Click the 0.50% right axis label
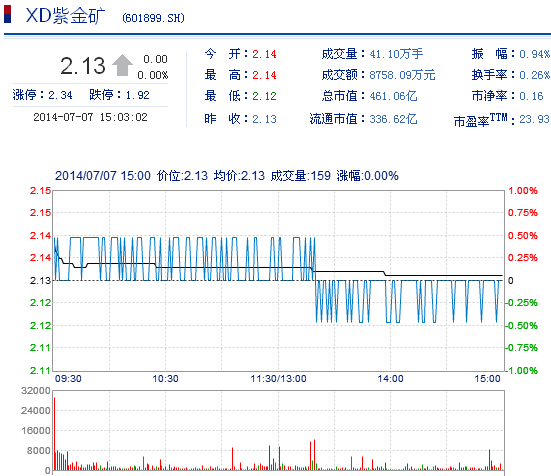Screen dimensions: 551x476 coord(523,236)
